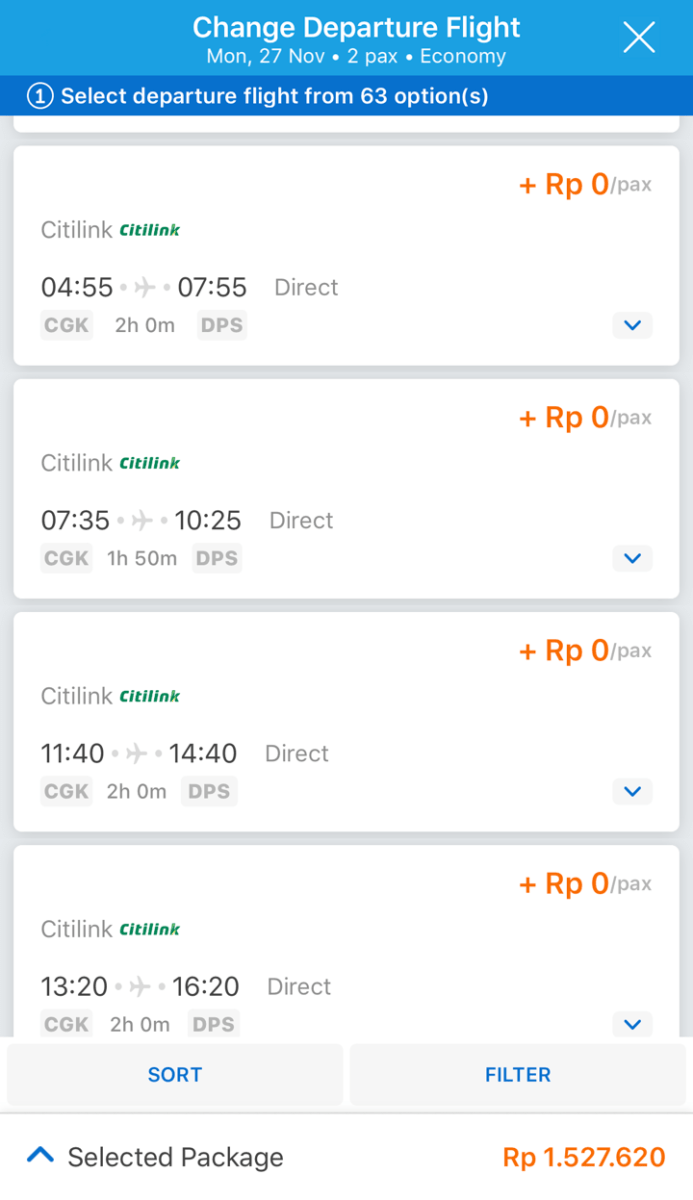
Task: Tap the airplane icon on 04:55 flight
Action: pos(145,288)
